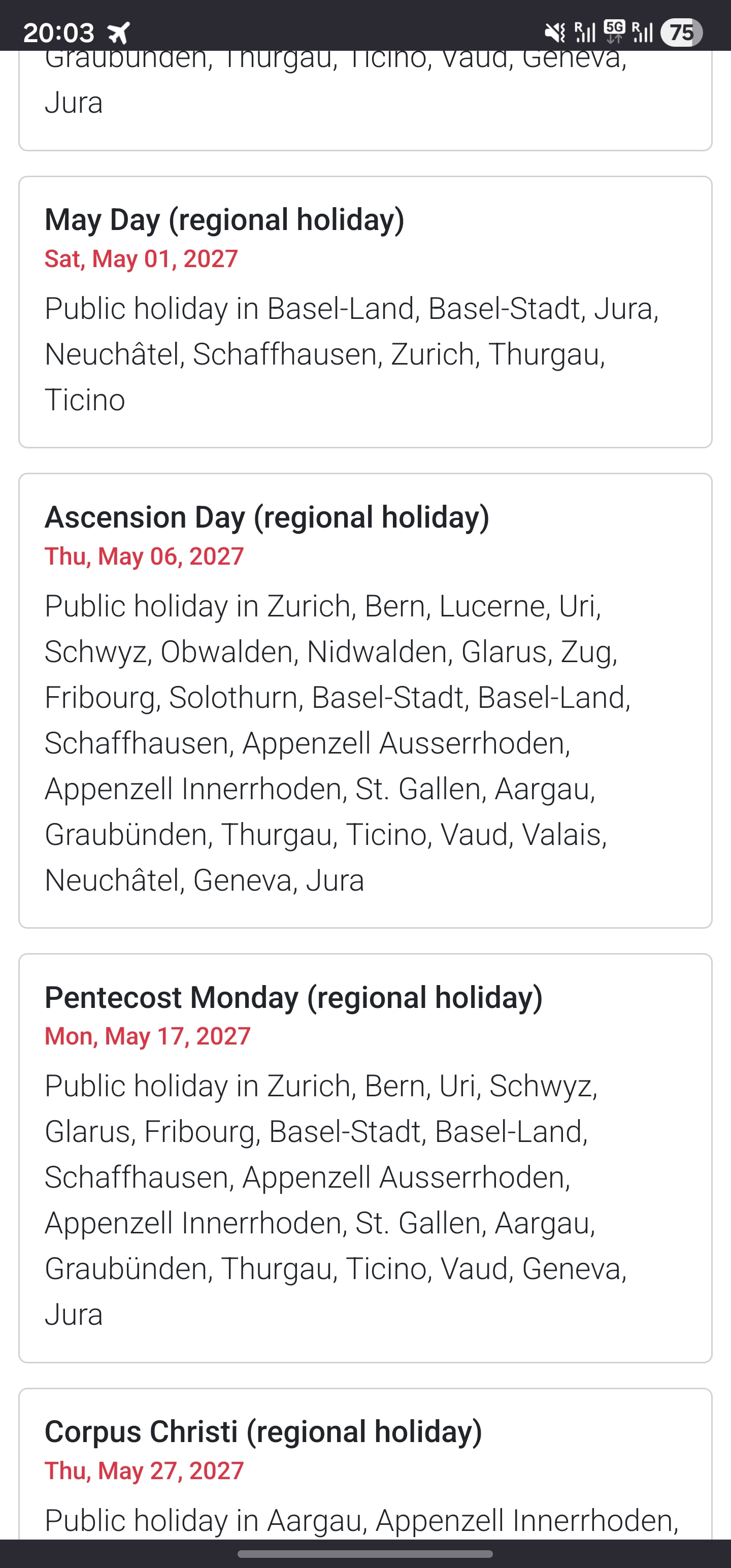The height and width of the screenshot is (1568, 731).
Task: Tap the first roaming signal strength icon
Action: point(585,31)
